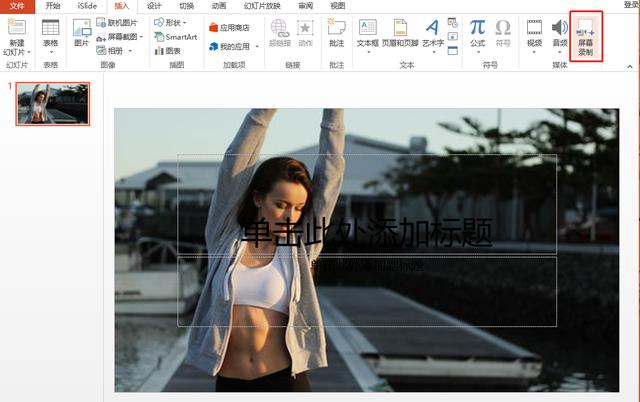Switch to the 设计 tab
Screen dimensions: 640x402
[x=154, y=5]
